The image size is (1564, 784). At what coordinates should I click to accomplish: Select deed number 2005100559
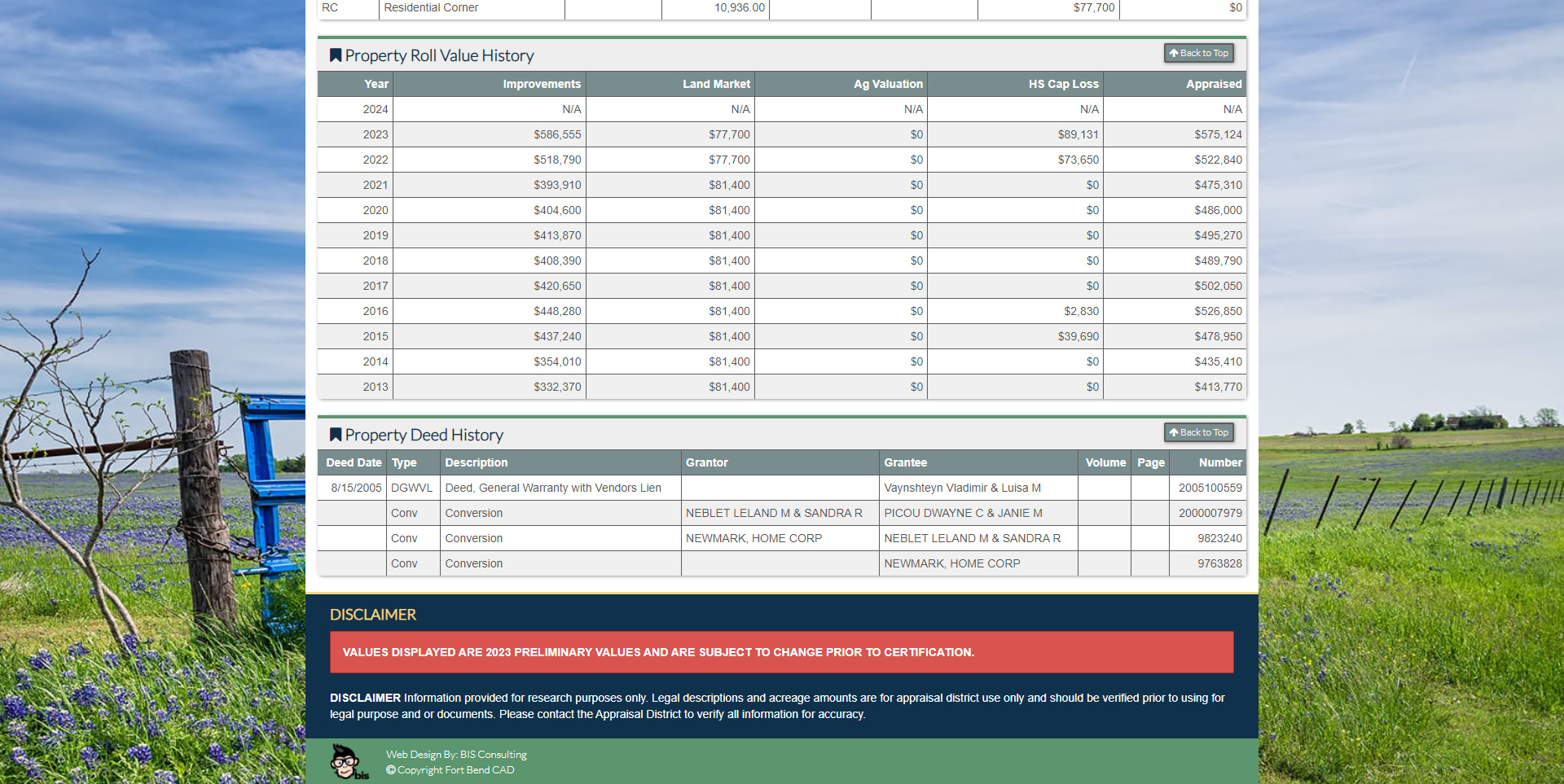point(1210,488)
